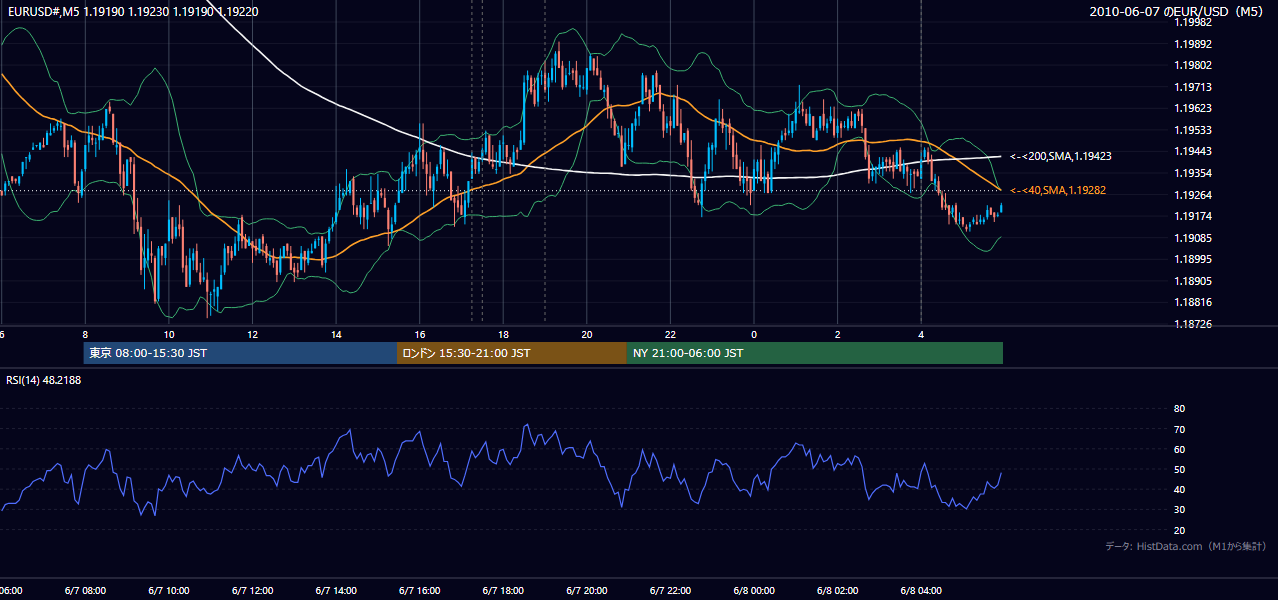Click the Tokyo 08:00-15:30 JST session bar
The image size is (1278, 600).
[x=240, y=353]
